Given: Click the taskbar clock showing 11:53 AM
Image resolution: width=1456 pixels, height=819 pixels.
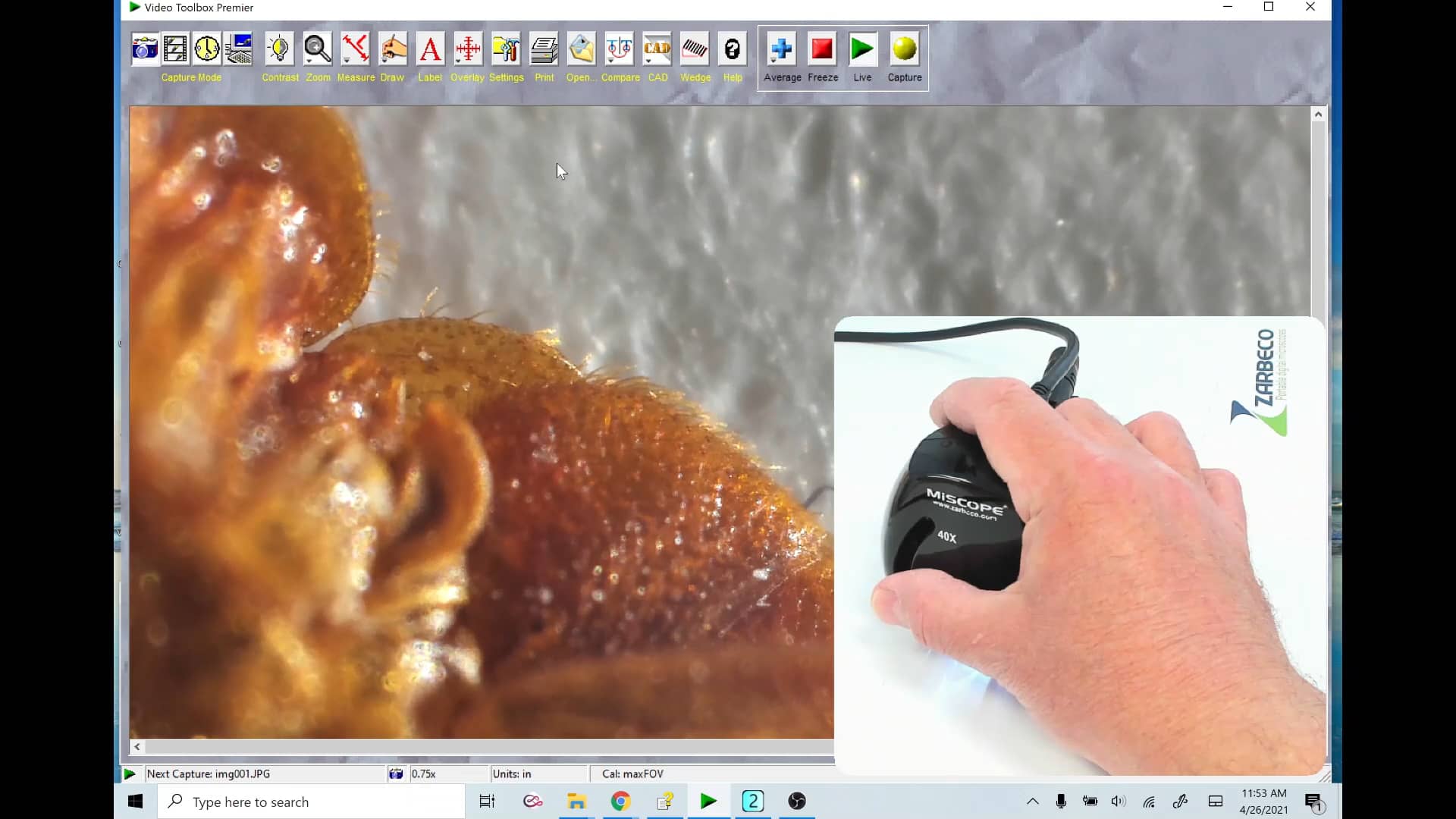Looking at the screenshot, I should click(1263, 802).
